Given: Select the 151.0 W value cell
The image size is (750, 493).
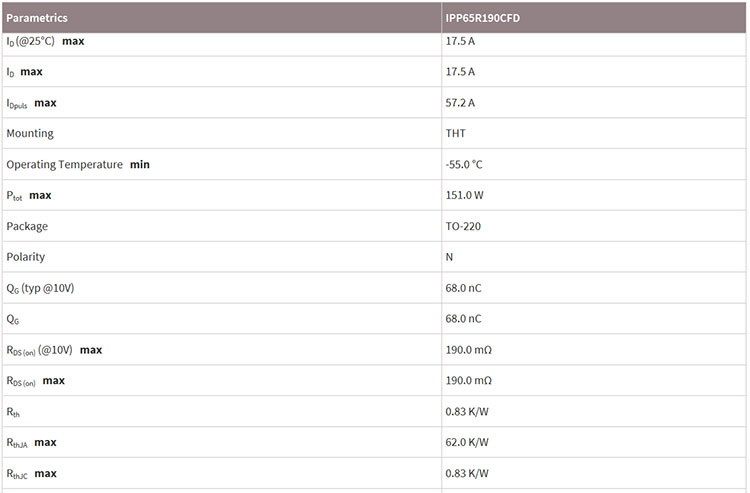Looking at the screenshot, I should 464,195.
